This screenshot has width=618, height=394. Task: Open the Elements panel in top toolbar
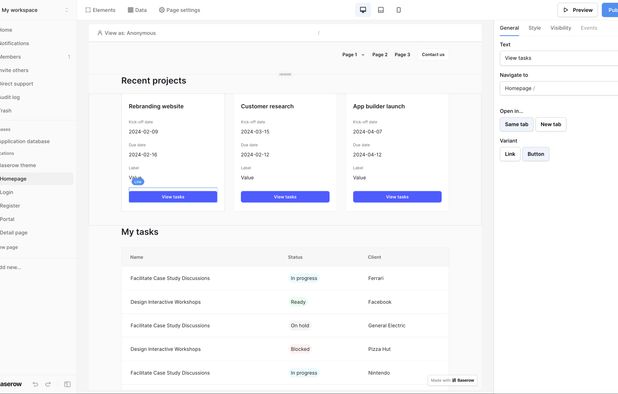click(x=101, y=10)
